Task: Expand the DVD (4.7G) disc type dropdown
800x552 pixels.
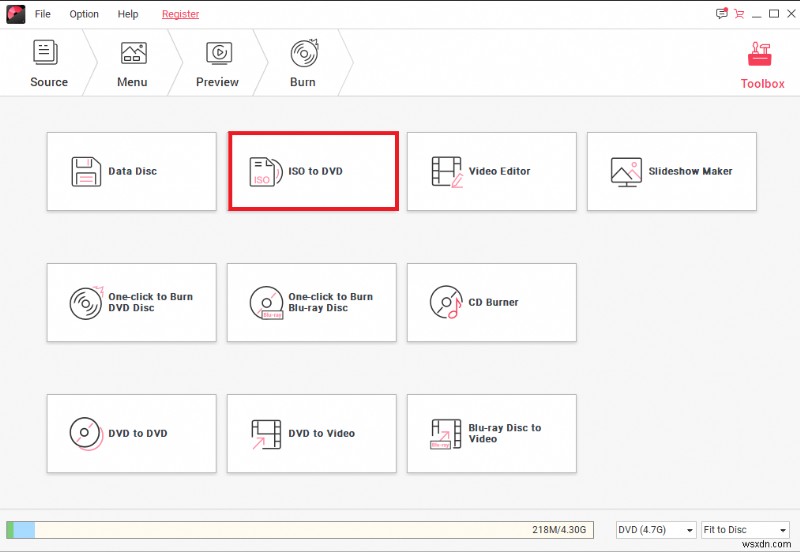Action: (656, 530)
